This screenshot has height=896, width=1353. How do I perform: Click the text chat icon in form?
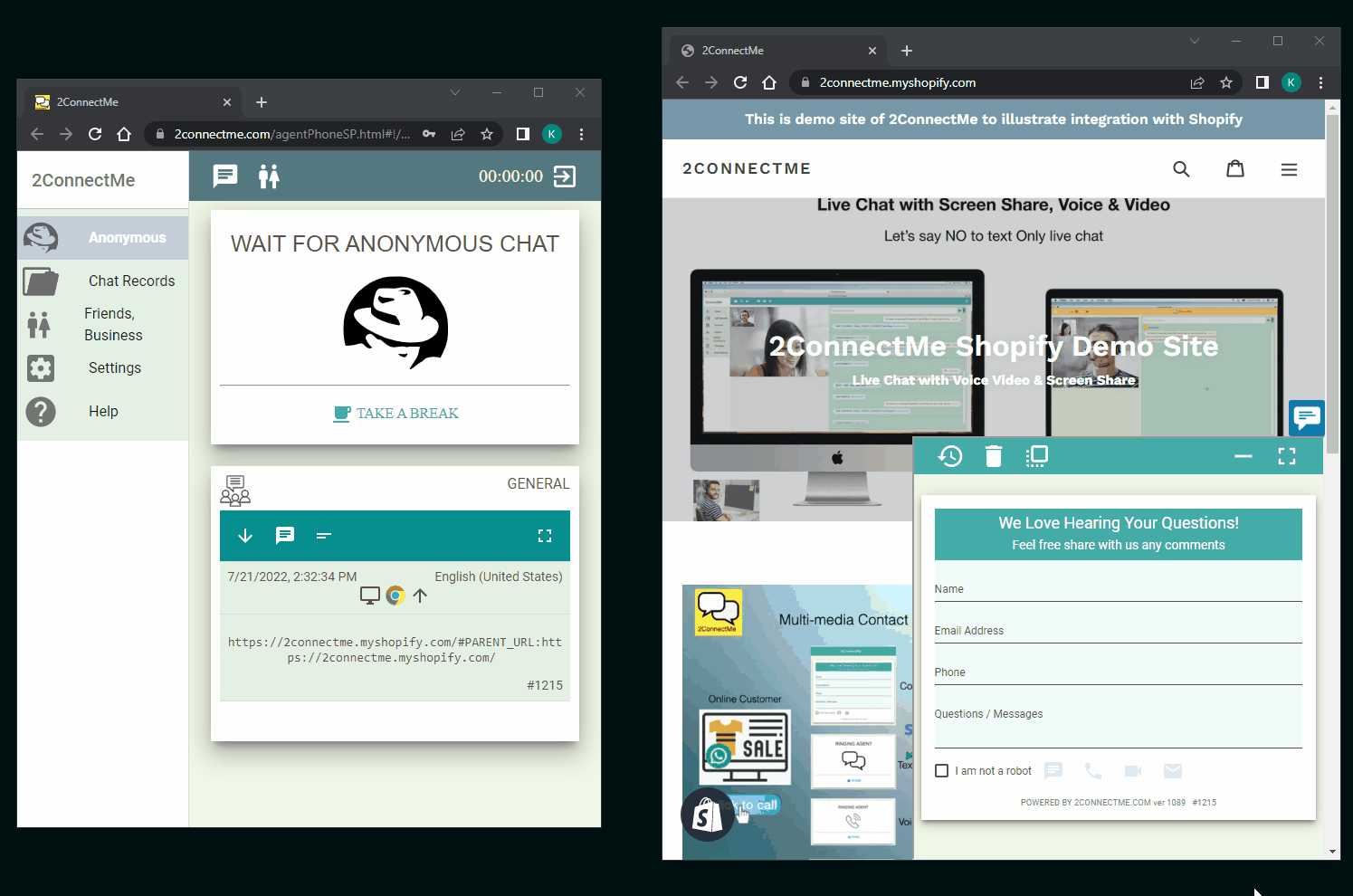point(1053,771)
